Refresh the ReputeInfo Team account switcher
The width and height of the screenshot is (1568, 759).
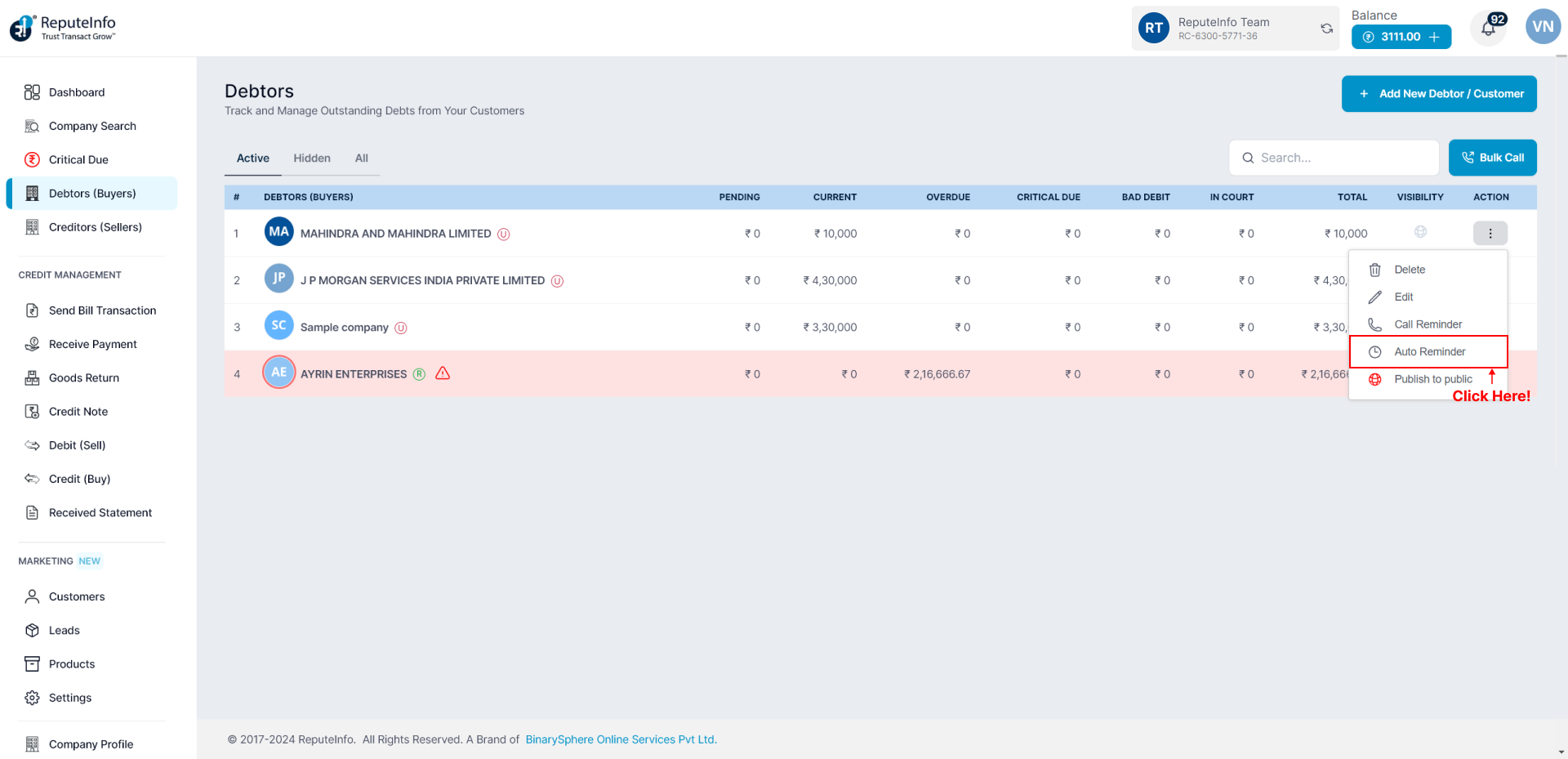[x=1326, y=29]
